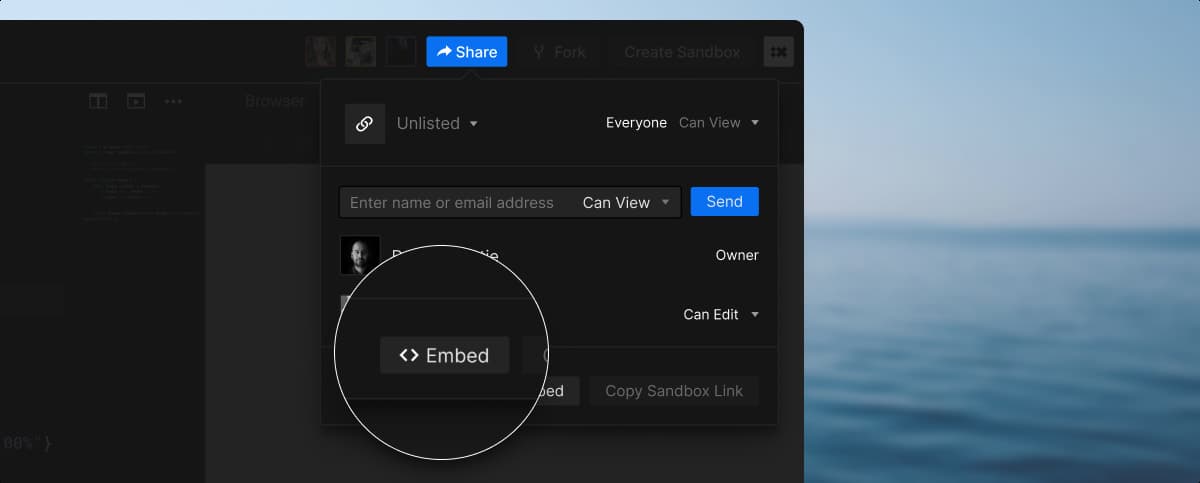Click the second collaborator avatar in header
Screen dimensions: 1200x483
[x=360, y=52]
